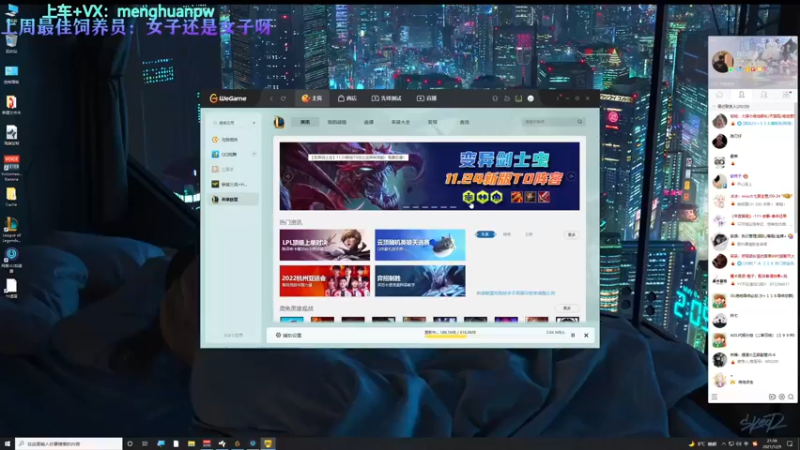Open the League of Legends desktop shortcut

pyautogui.click(x=11, y=229)
